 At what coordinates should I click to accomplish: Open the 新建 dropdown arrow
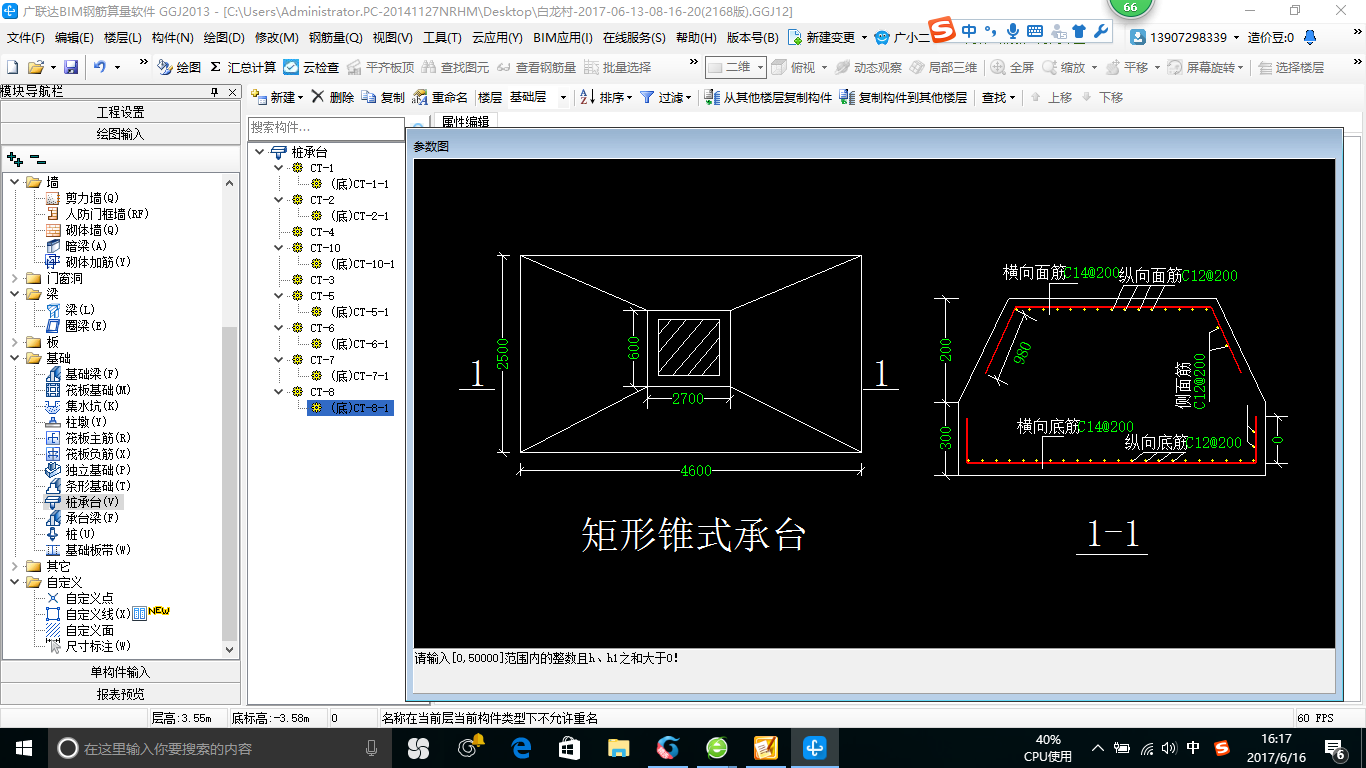click(301, 98)
